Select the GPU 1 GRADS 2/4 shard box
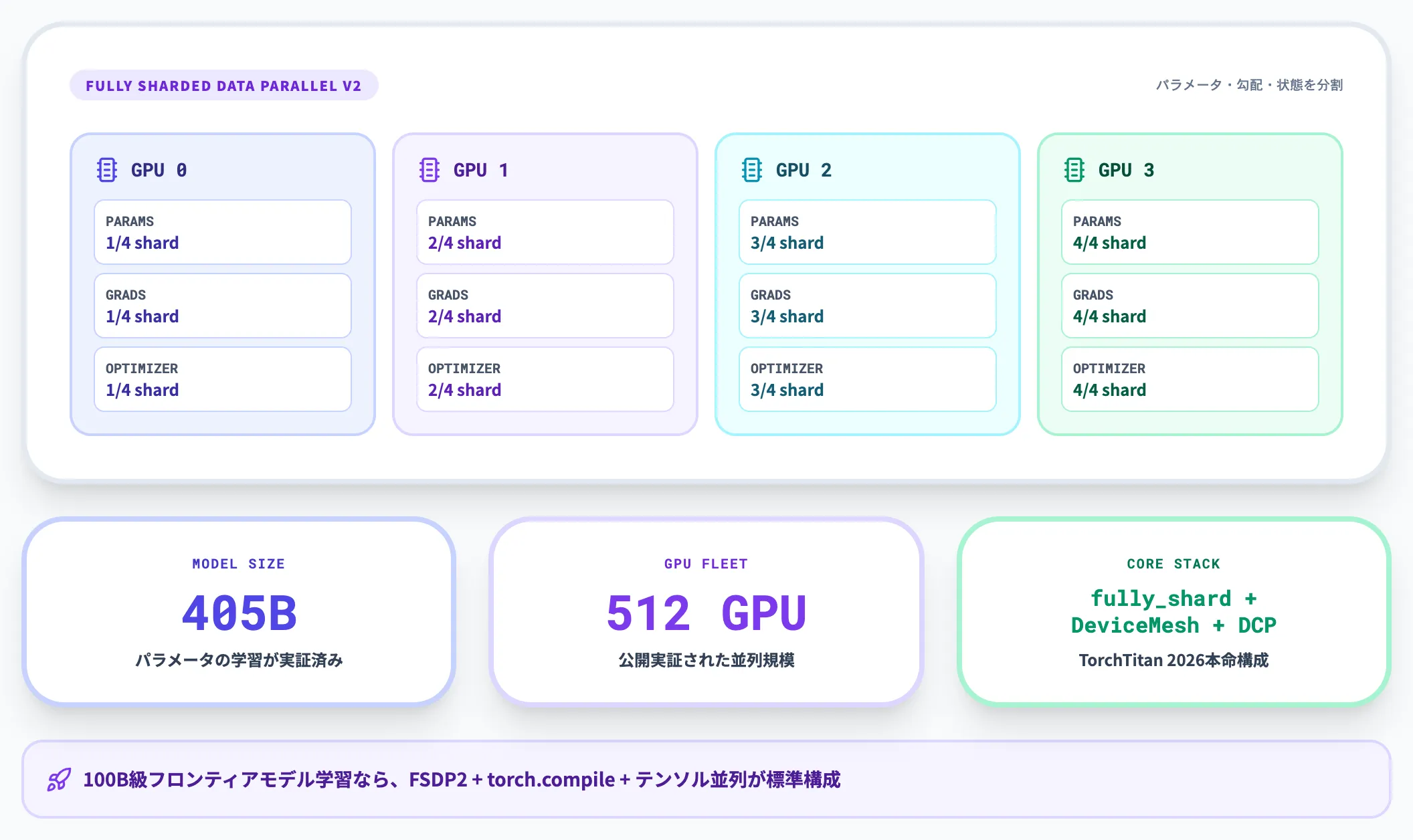 point(545,306)
